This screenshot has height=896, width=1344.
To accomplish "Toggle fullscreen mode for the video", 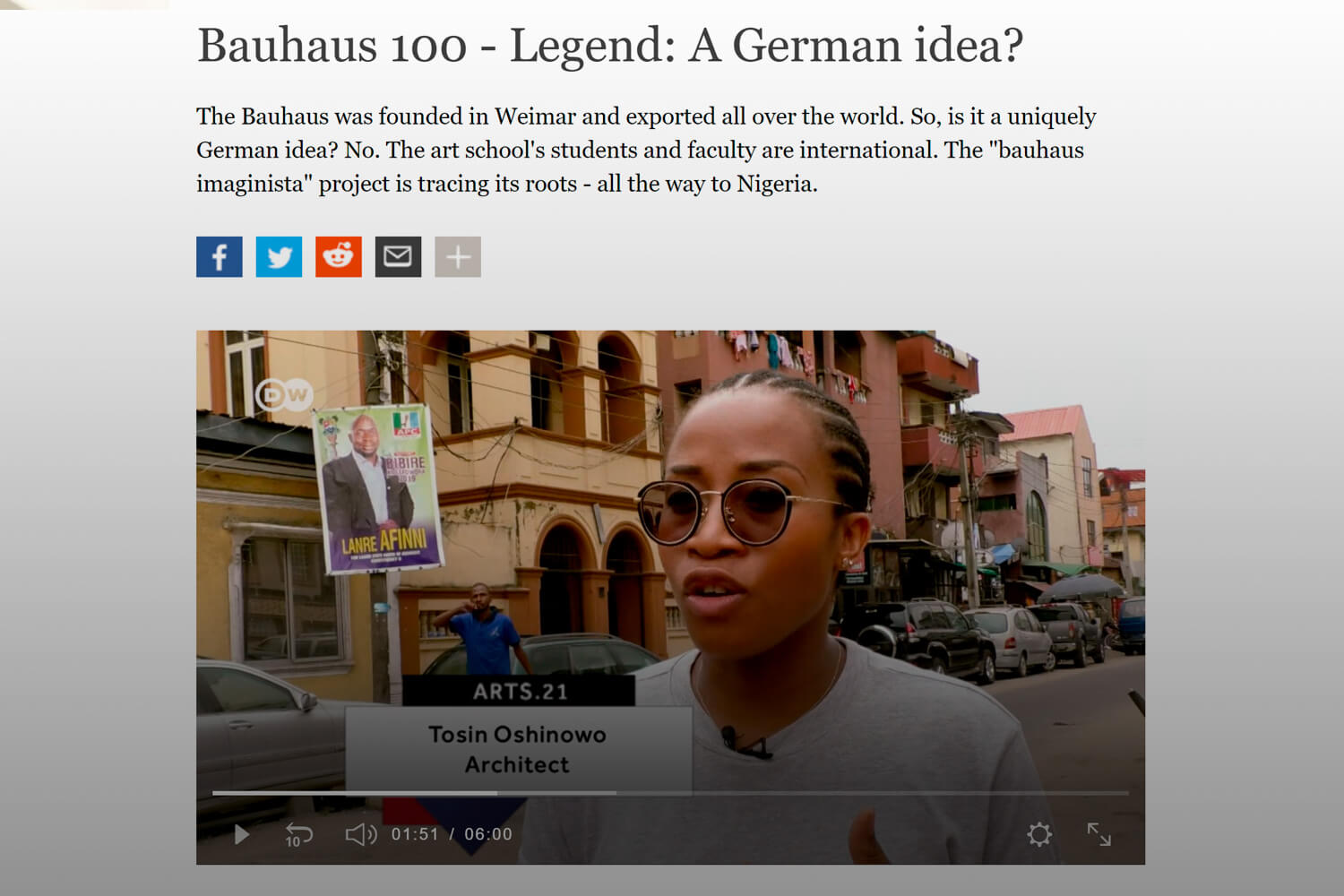I will pyautogui.click(x=1098, y=834).
